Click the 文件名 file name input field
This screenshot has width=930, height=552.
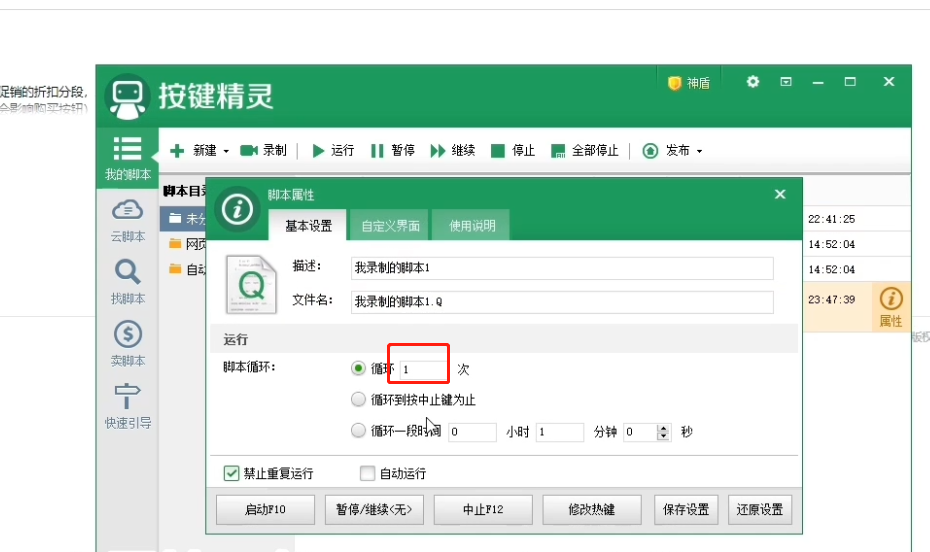click(562, 302)
